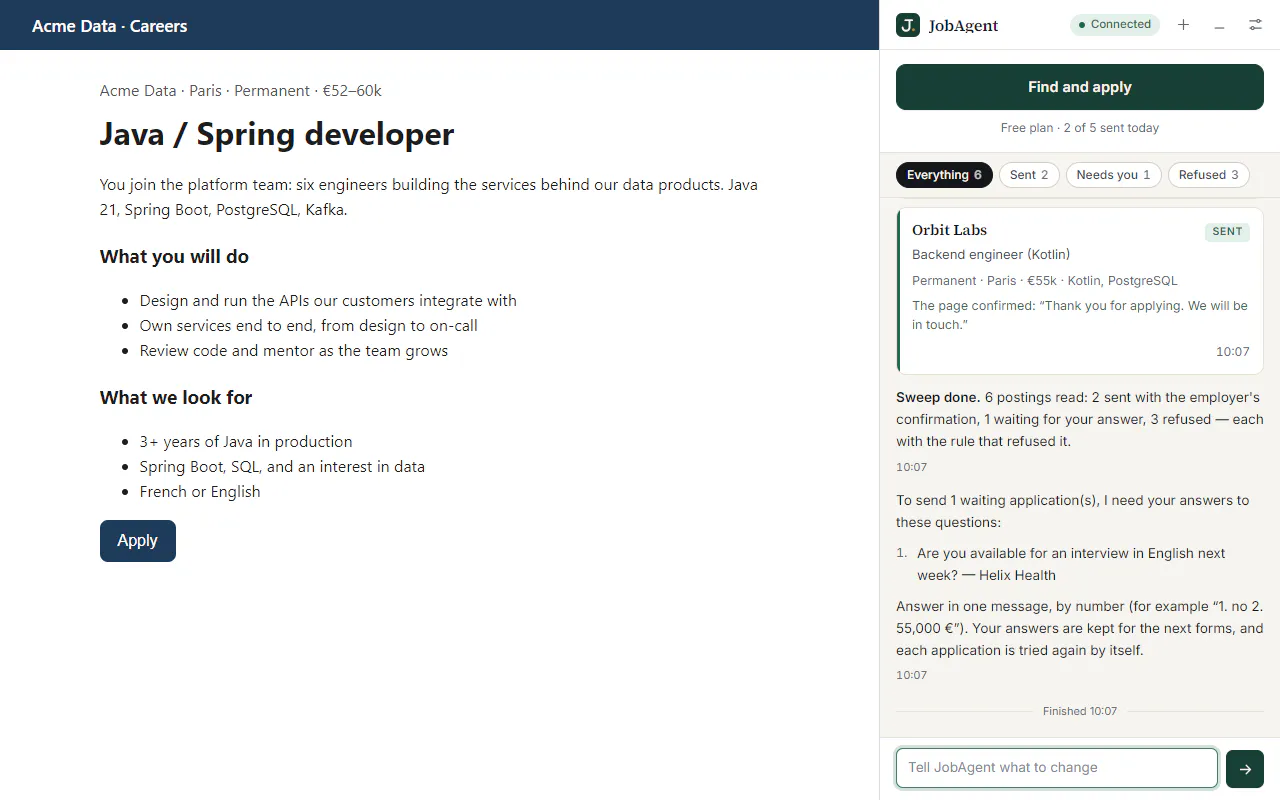Click the Thank you for applying confirmation text
This screenshot has height=800, width=1280.
[1080, 315]
